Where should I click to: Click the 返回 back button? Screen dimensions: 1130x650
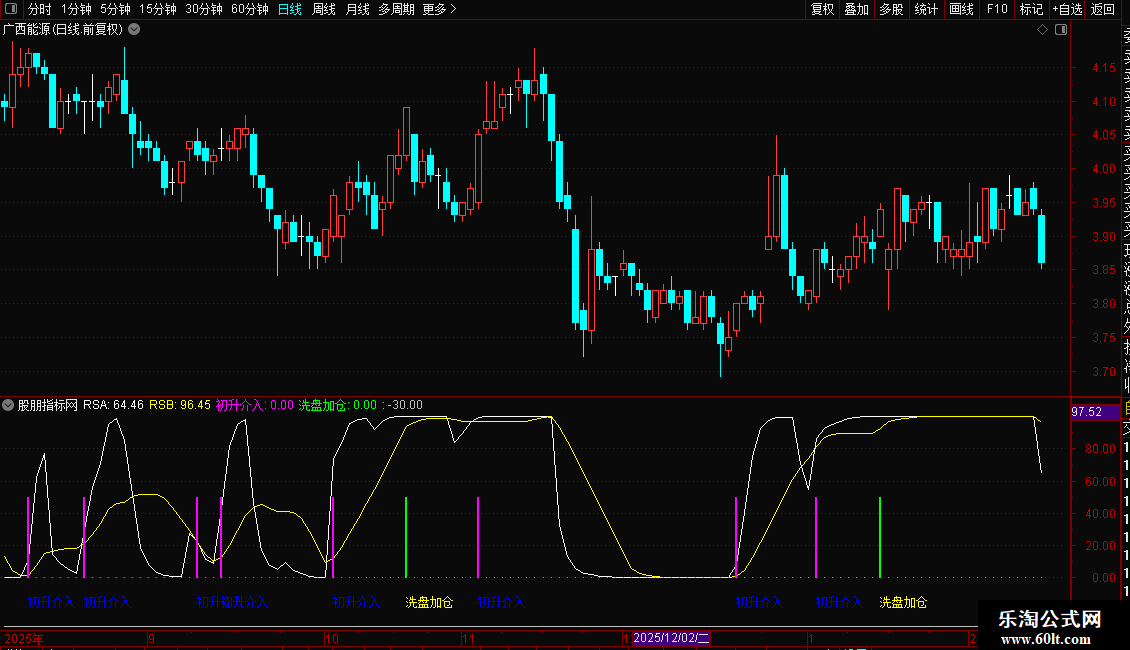coord(1103,10)
